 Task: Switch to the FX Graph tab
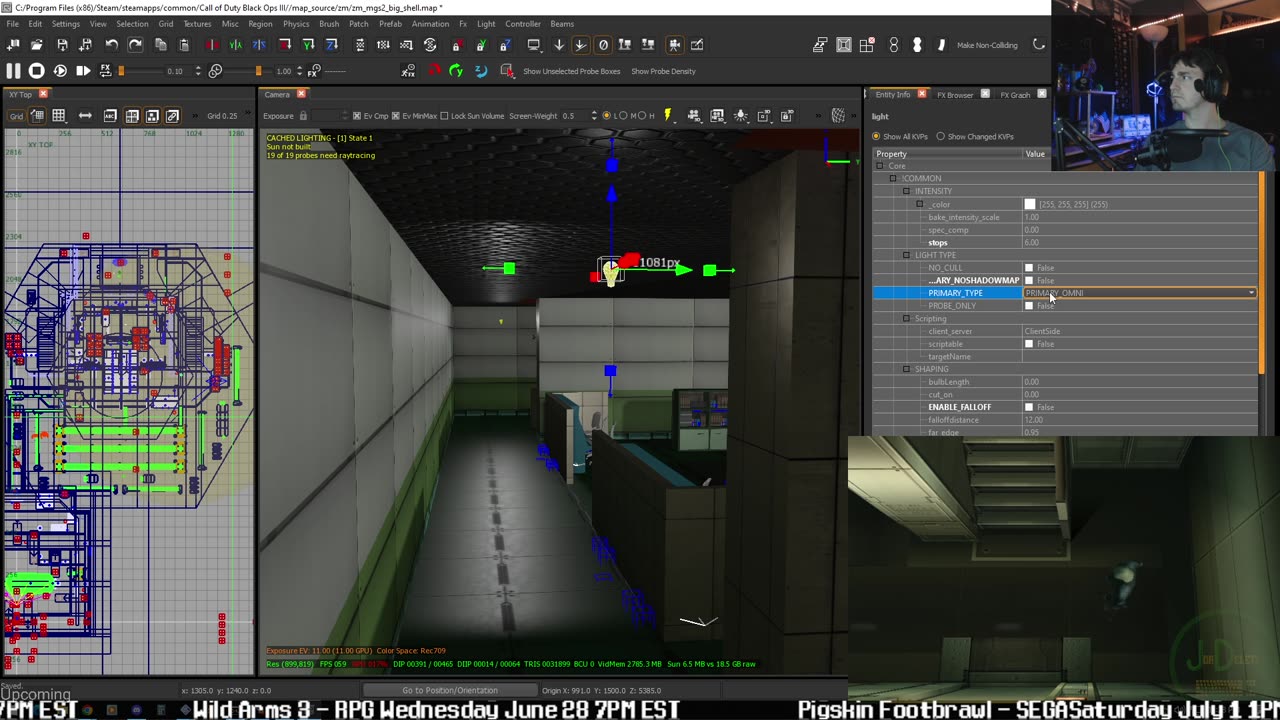[1015, 95]
